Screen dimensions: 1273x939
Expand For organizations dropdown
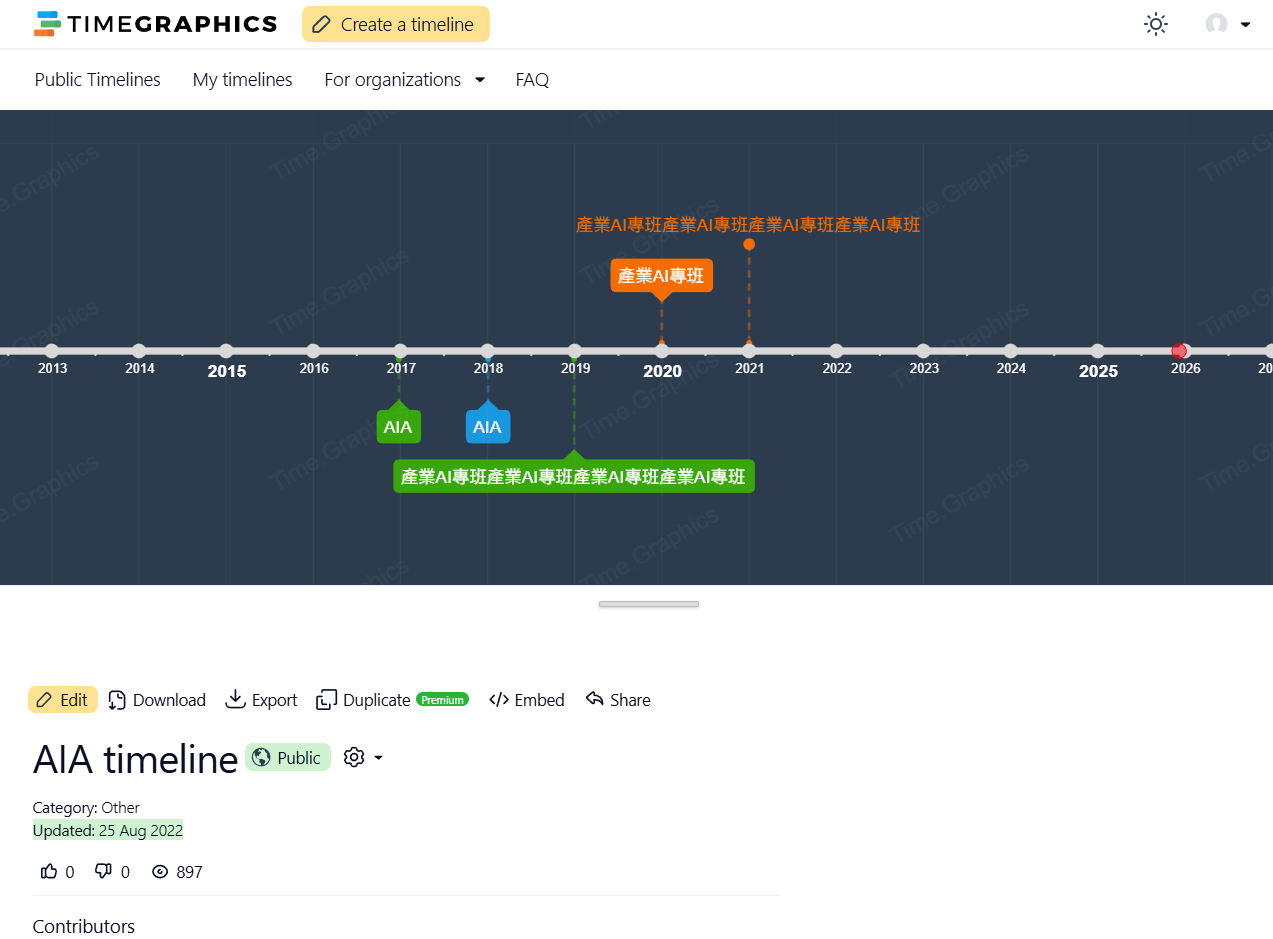pos(404,80)
